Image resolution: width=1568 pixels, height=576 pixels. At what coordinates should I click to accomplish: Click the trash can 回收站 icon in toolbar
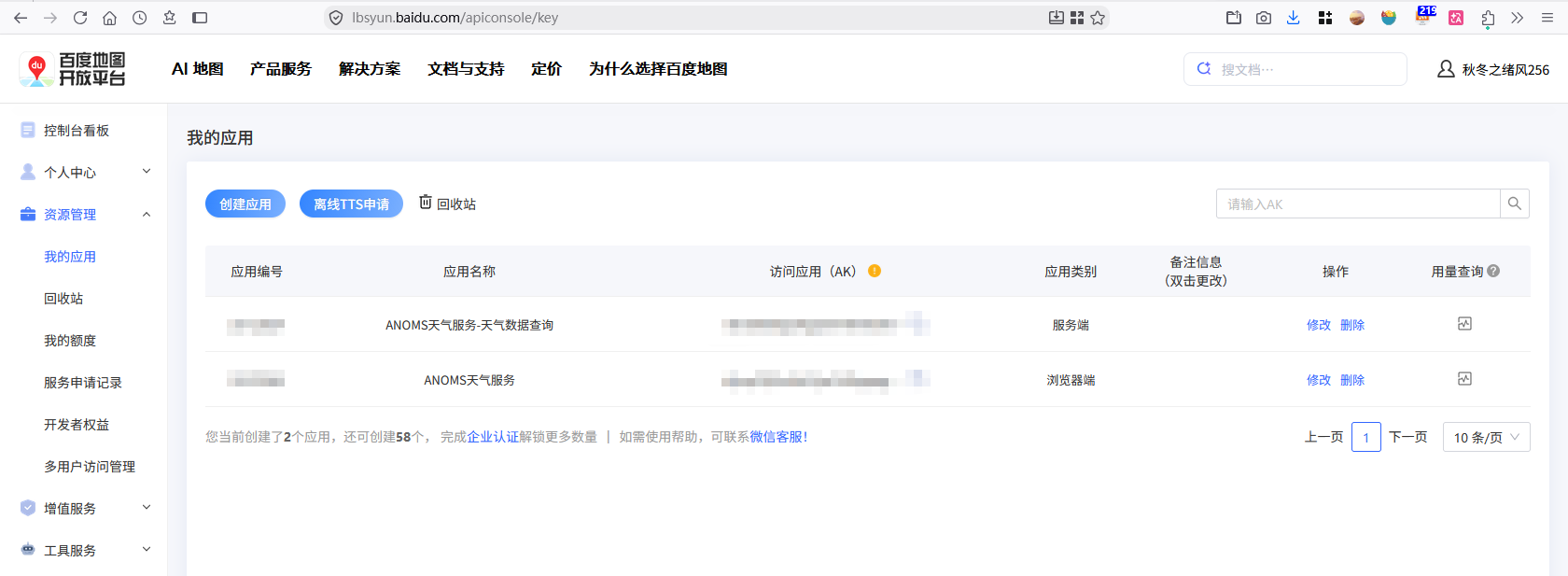click(x=426, y=203)
